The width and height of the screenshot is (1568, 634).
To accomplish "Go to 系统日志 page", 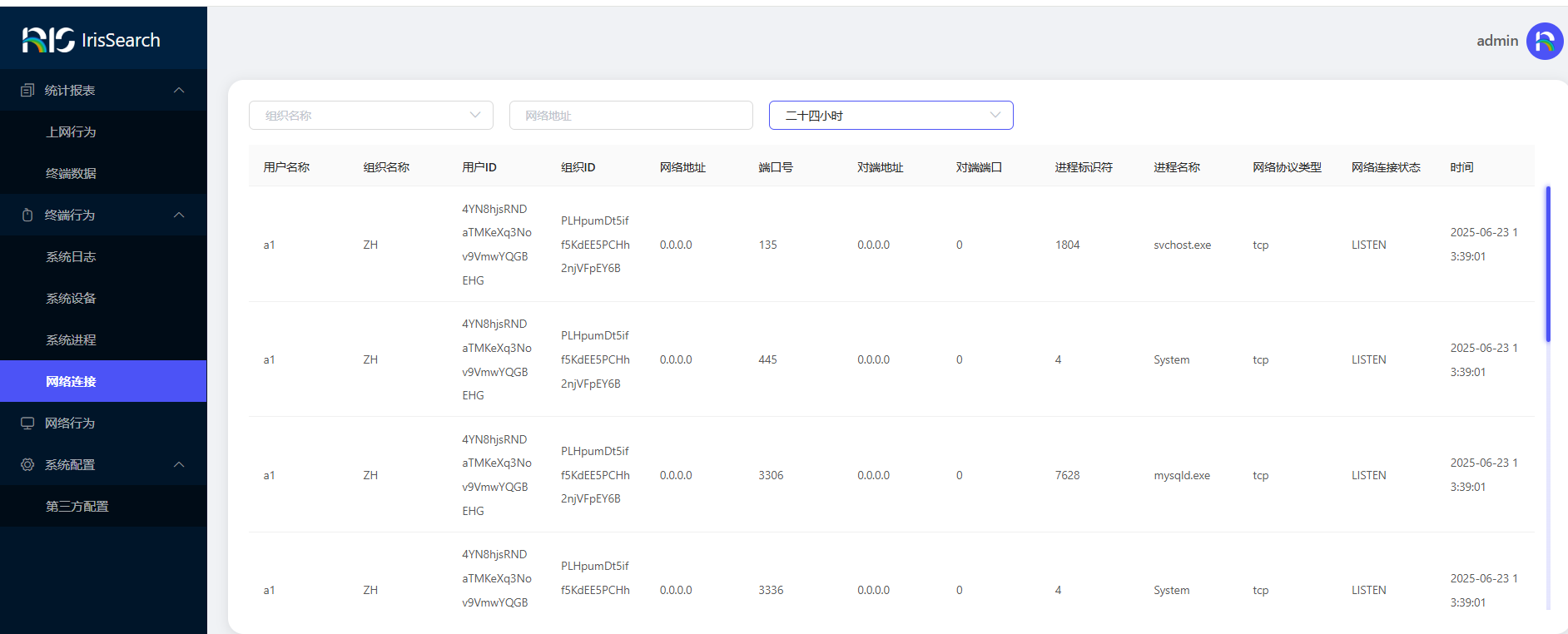I will (71, 256).
